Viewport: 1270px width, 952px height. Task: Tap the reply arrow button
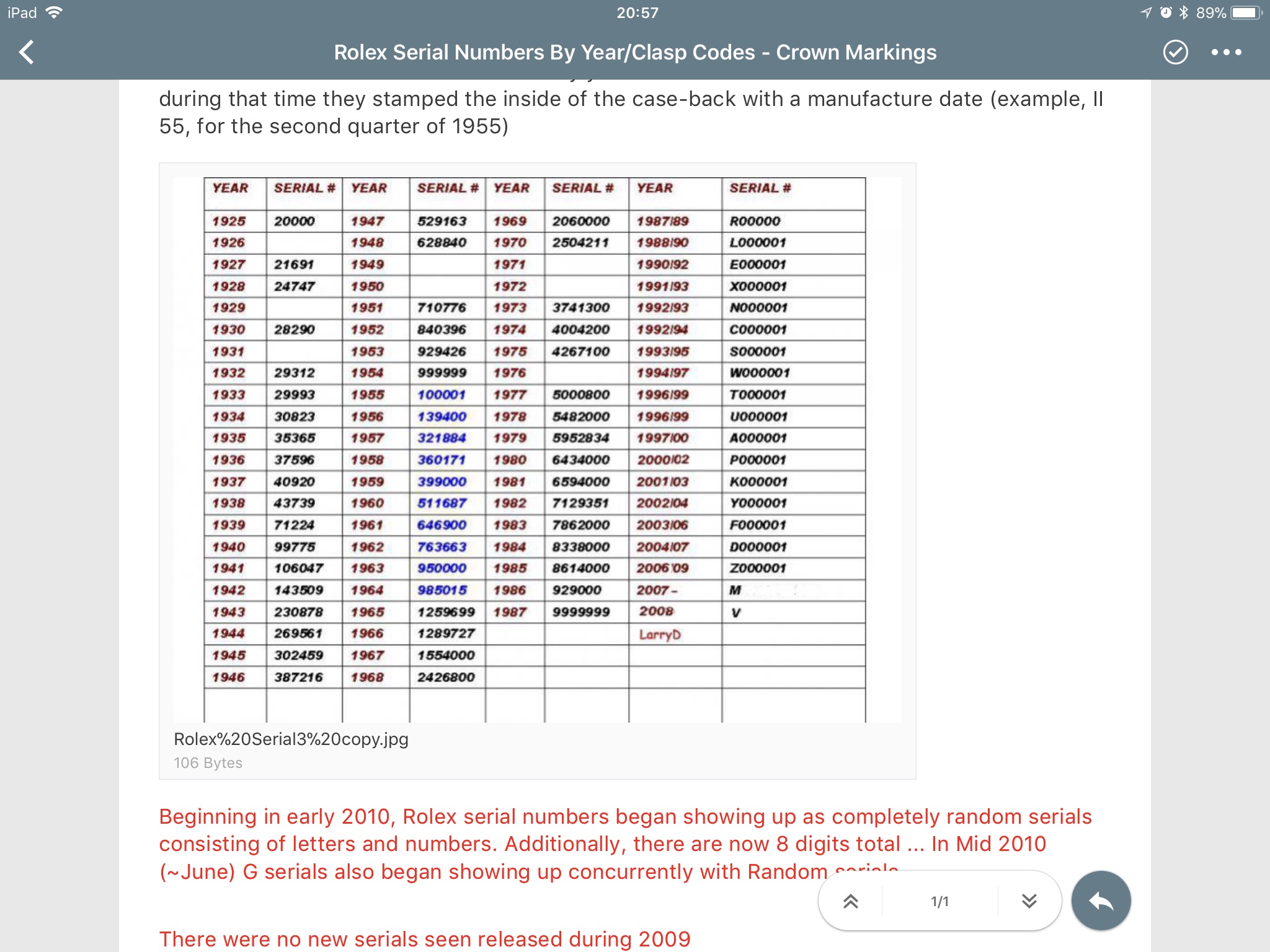[1101, 901]
